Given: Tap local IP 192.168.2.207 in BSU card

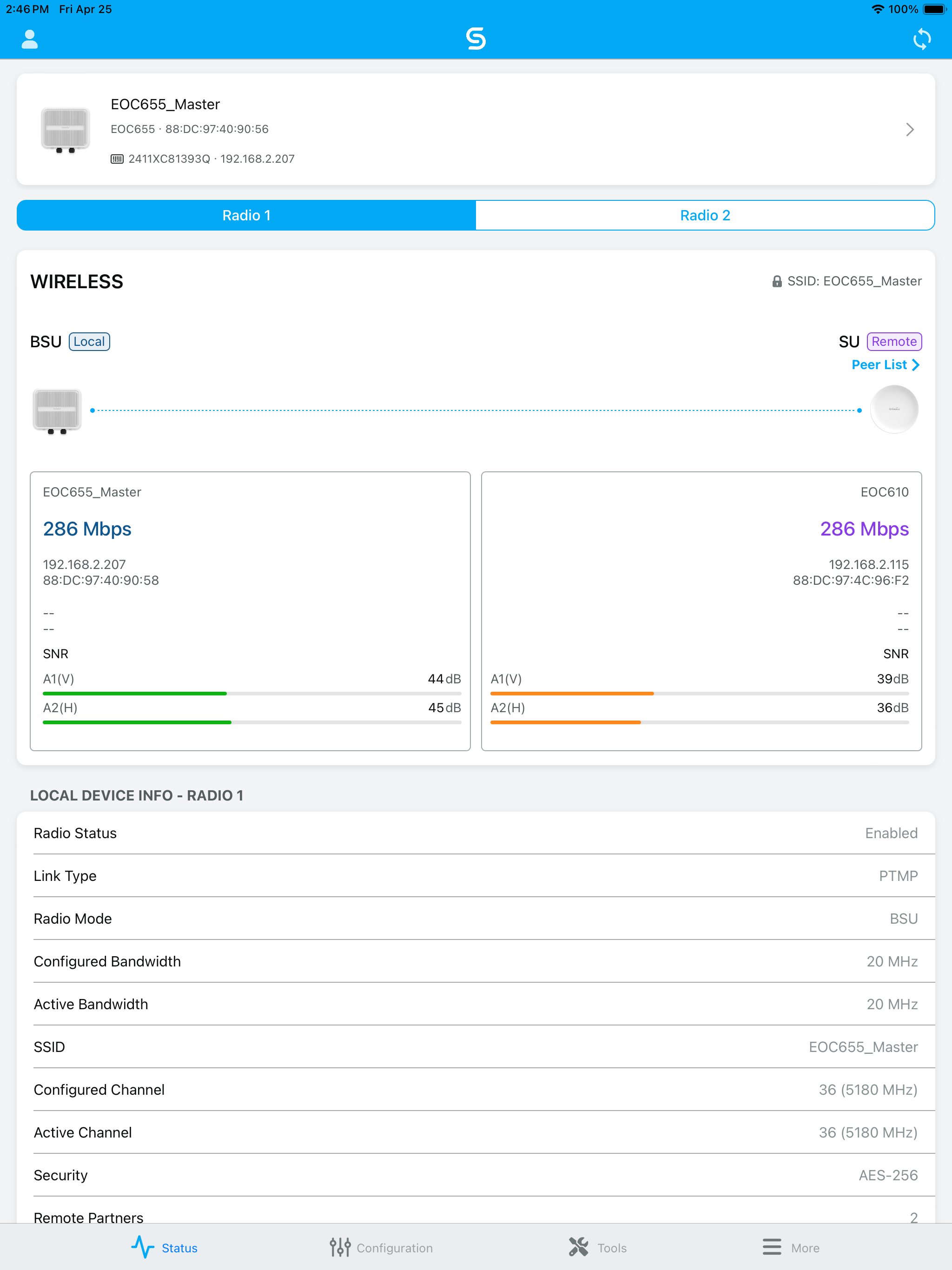Looking at the screenshot, I should pos(85,564).
